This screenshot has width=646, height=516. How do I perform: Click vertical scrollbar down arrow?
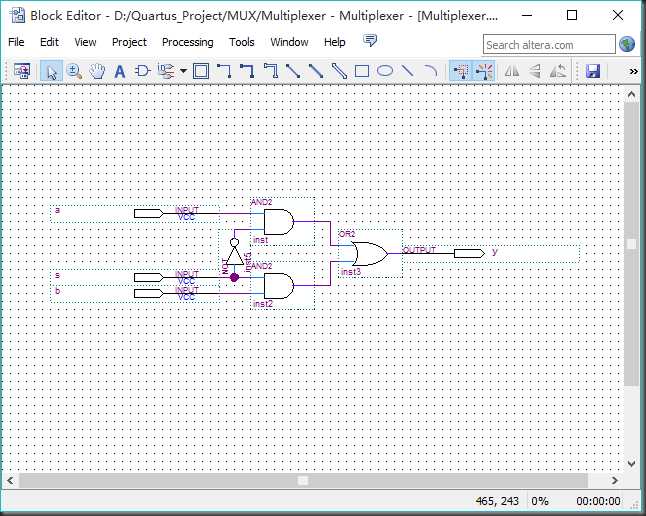pos(631,463)
